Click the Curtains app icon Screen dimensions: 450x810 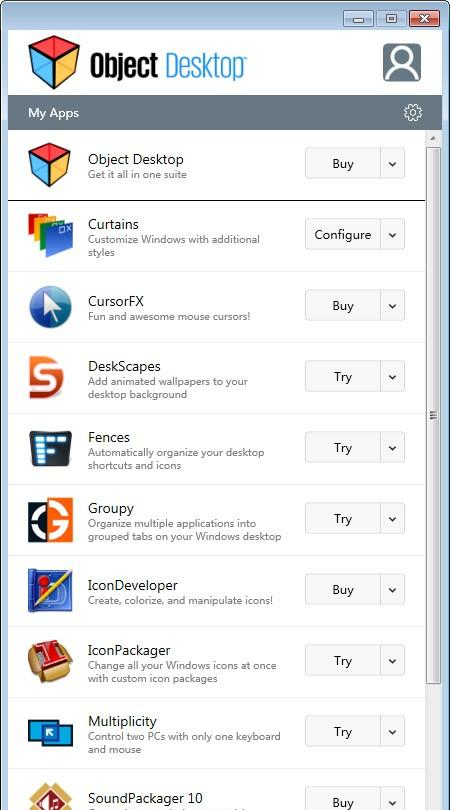pyautogui.click(x=50, y=235)
